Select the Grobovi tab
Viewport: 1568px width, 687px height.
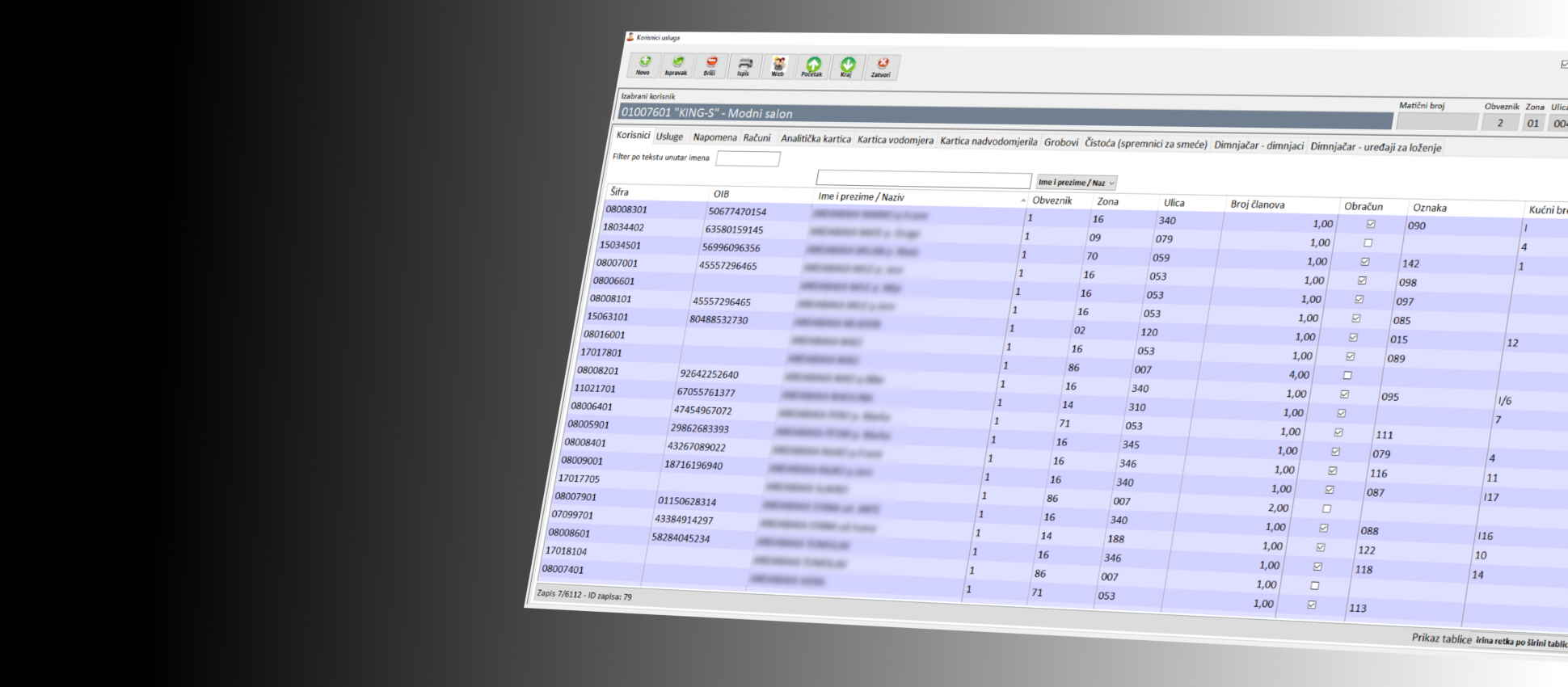click(x=1060, y=142)
